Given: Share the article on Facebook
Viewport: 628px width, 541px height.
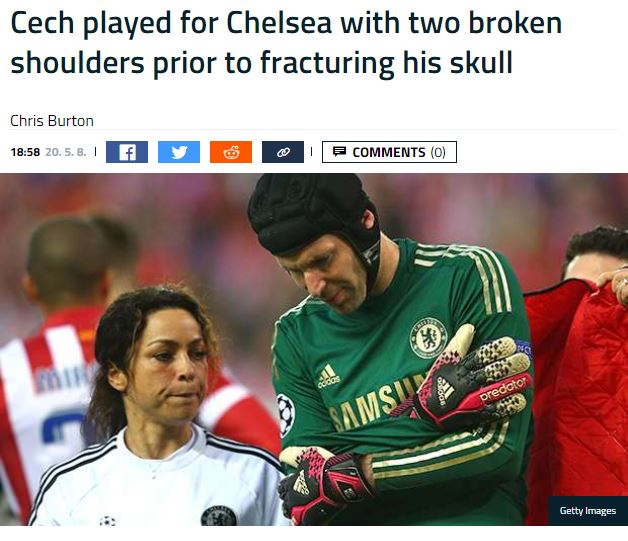Looking at the screenshot, I should pyautogui.click(x=127, y=152).
